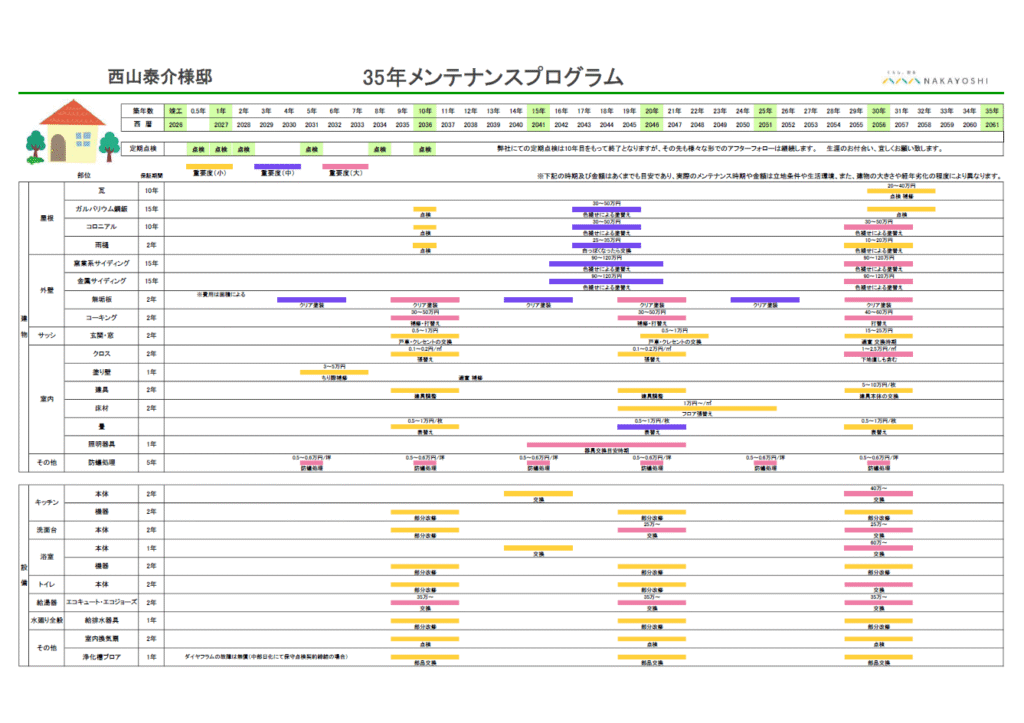
Task: Click the 屋根 category cell
Action: (47, 217)
